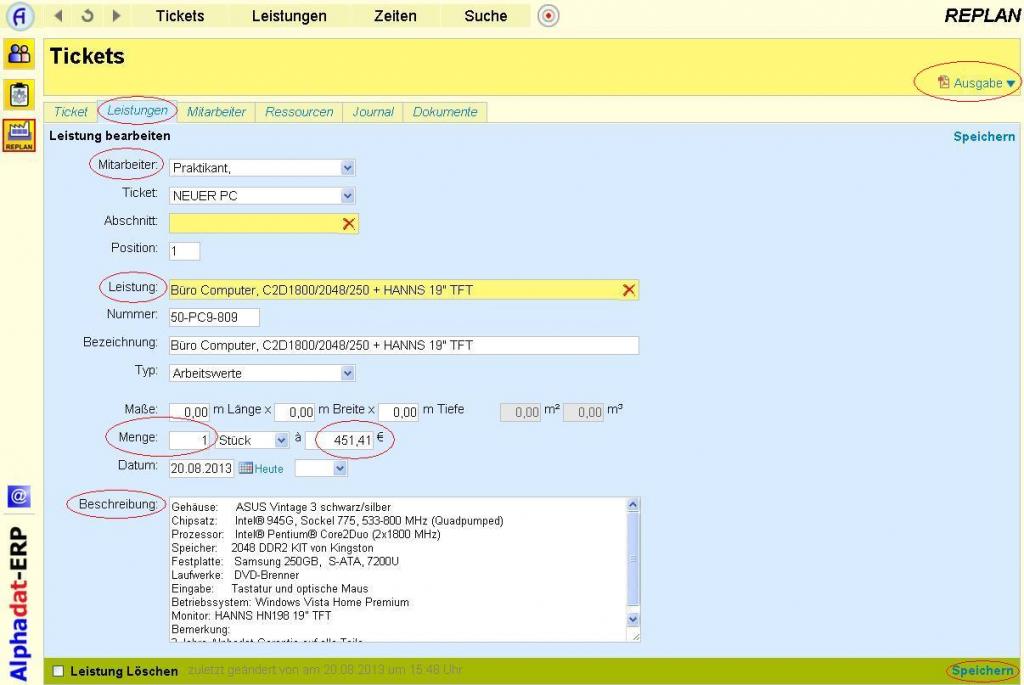The width and height of the screenshot is (1024, 685).
Task: Click the red target icon
Action: point(549,16)
